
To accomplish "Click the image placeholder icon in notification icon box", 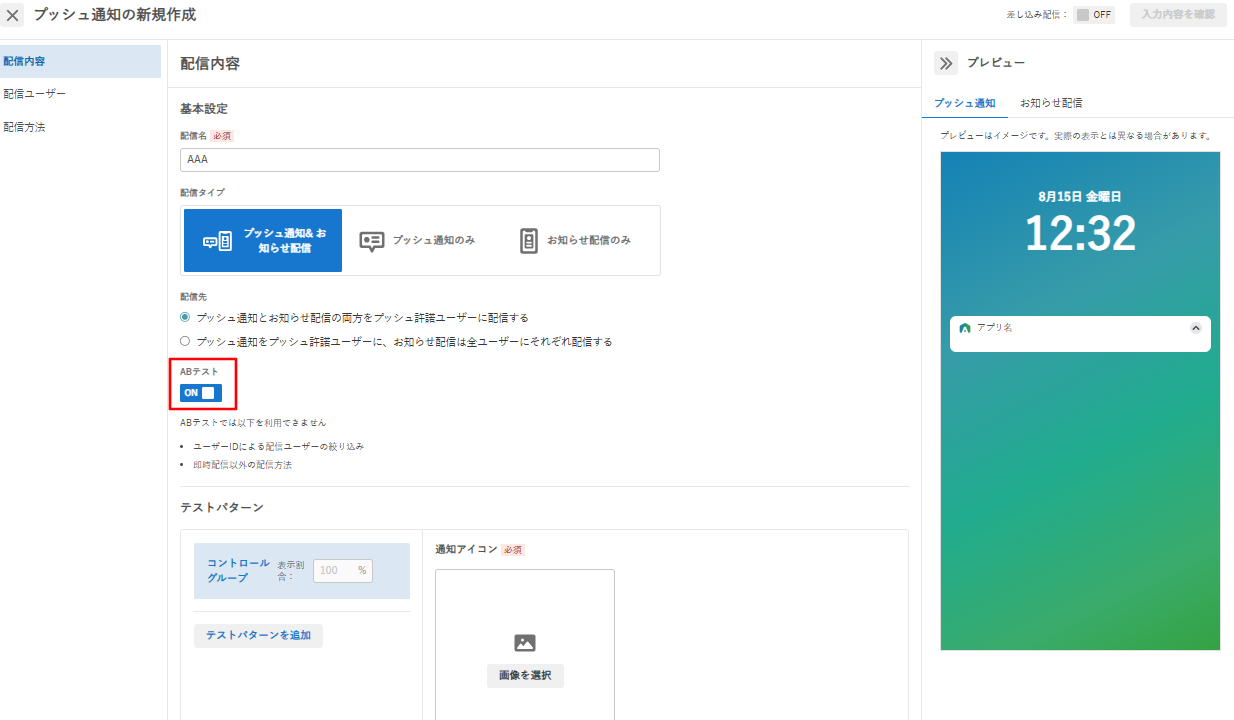I will point(525,643).
